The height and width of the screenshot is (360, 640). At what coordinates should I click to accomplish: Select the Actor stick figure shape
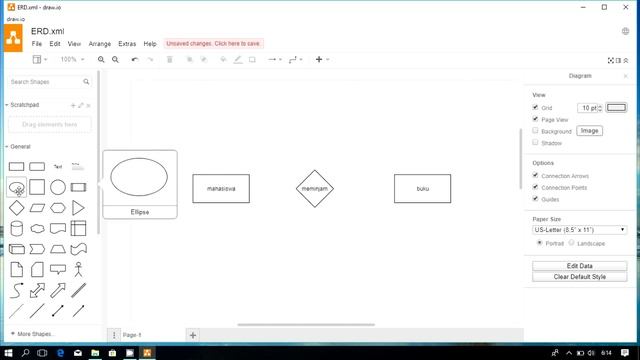[78, 270]
